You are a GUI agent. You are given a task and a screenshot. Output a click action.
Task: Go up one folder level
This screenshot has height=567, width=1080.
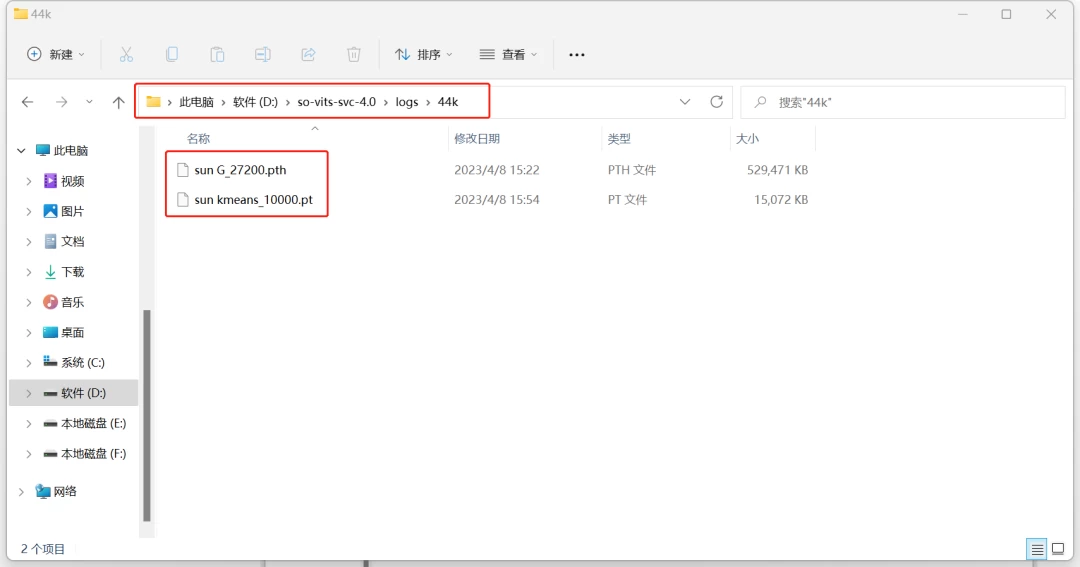118,102
